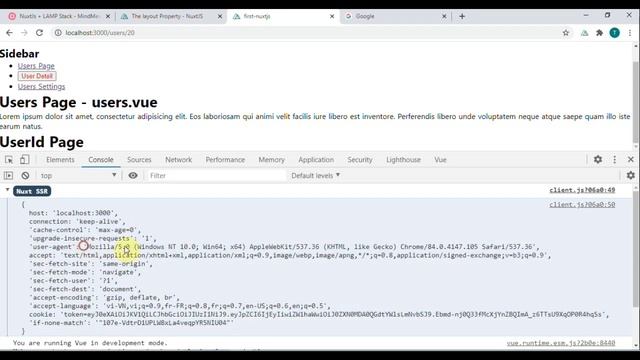Toggle the device toolbar icon

click(24, 160)
